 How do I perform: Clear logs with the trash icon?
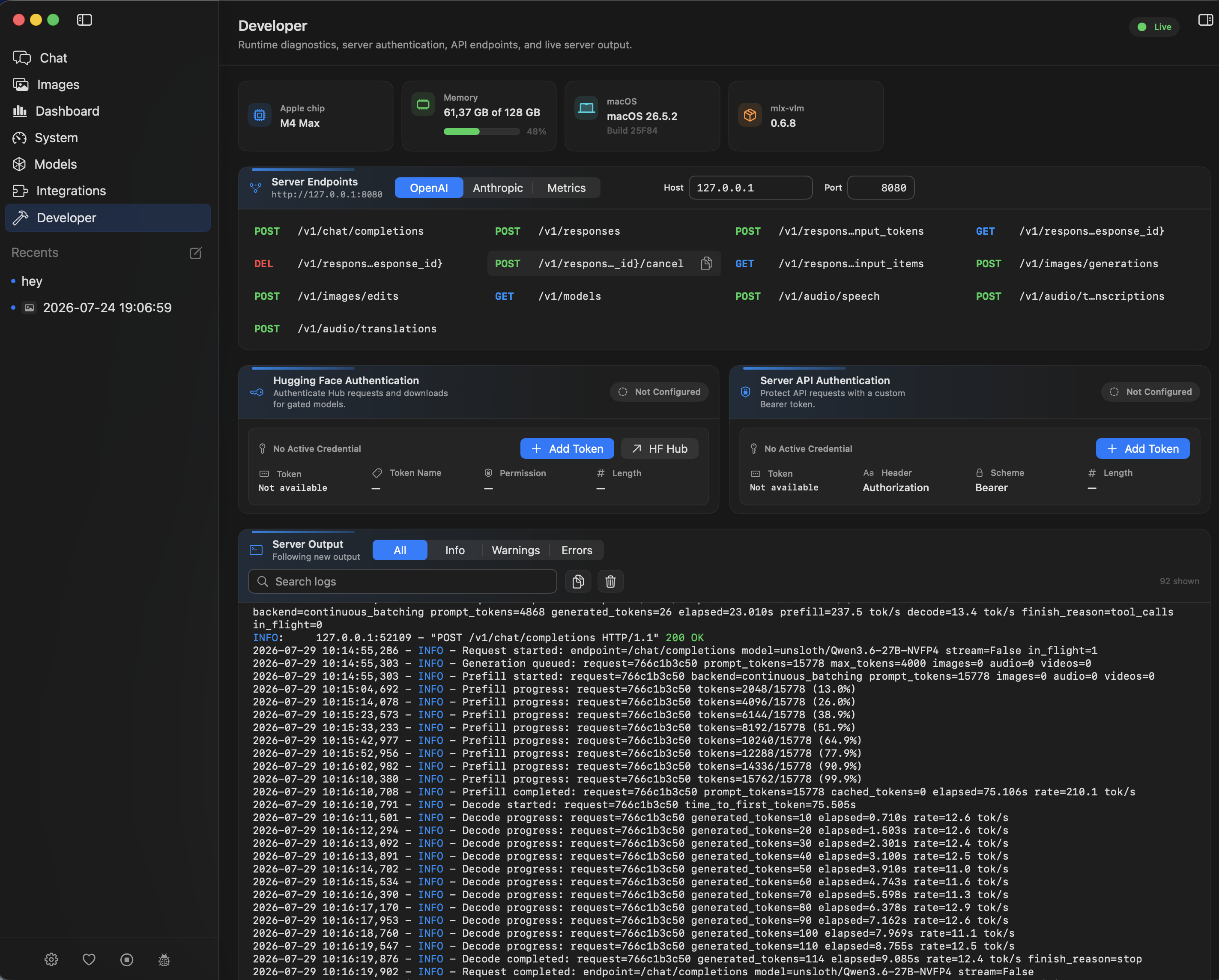click(x=610, y=581)
